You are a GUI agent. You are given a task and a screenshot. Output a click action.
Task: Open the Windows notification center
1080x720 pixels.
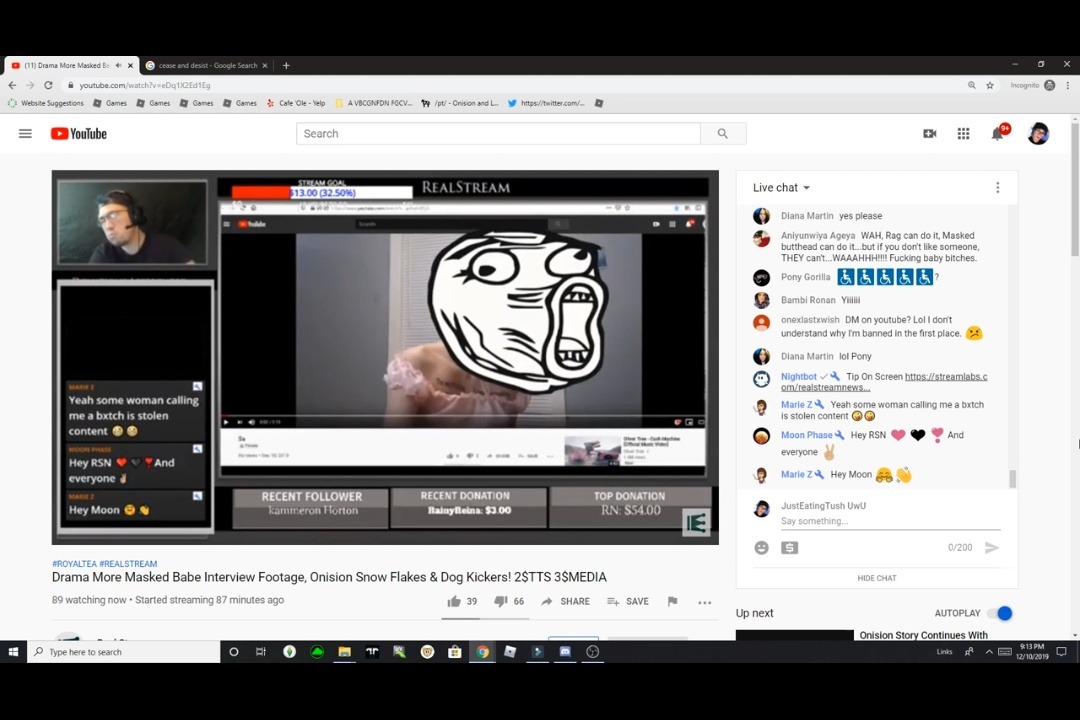(1061, 652)
